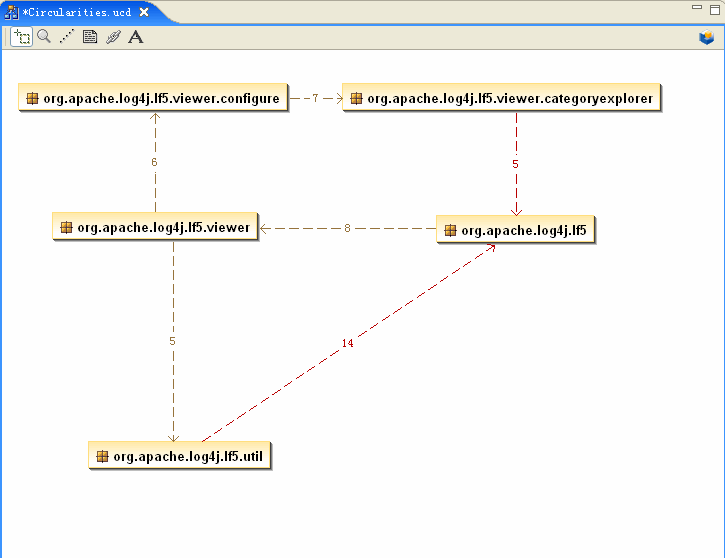Click the package icon of viewer.categoryexplorer

[356, 98]
